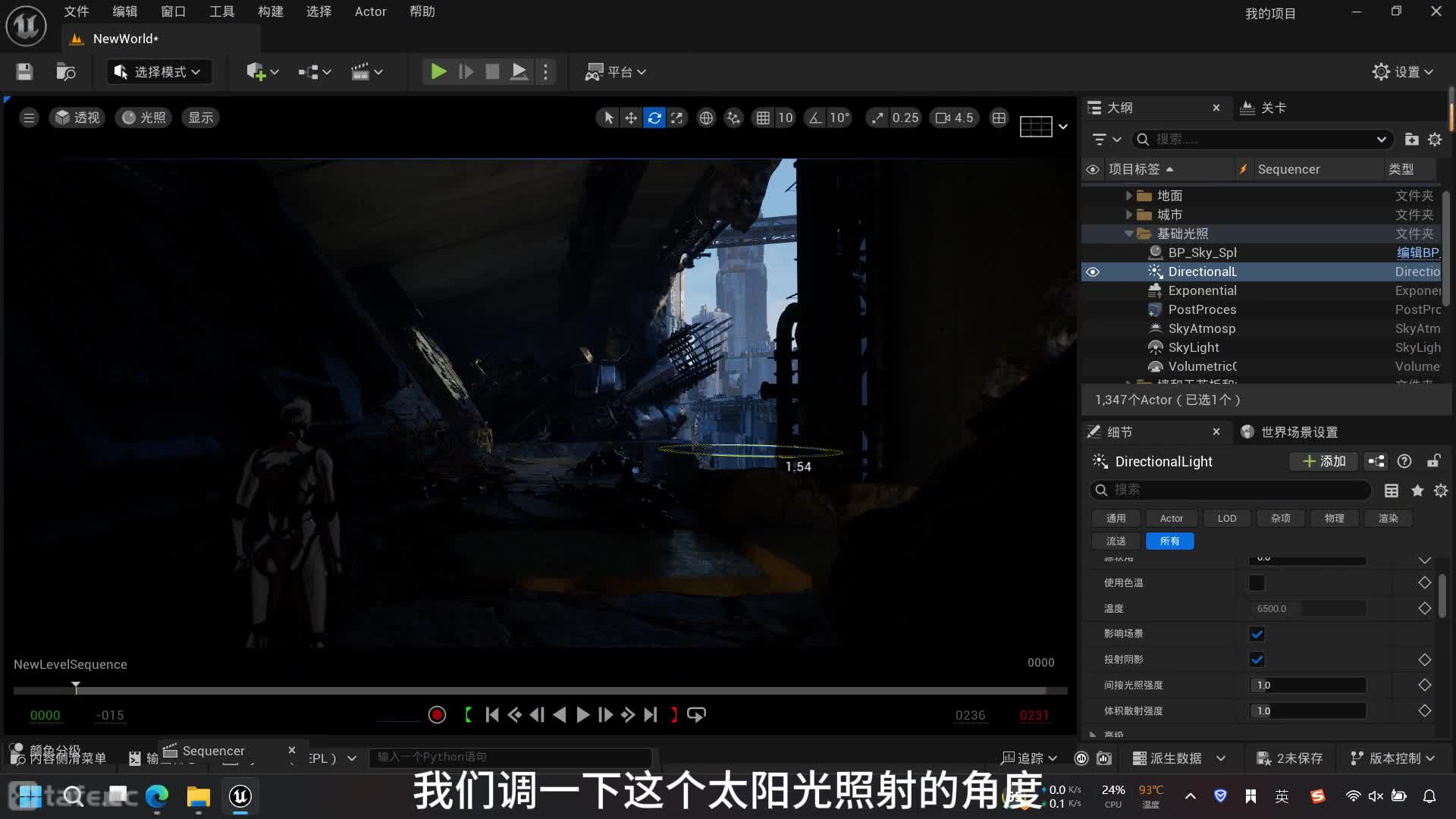The height and width of the screenshot is (819, 1456).
Task: Click the 间接光照强度 value slider
Action: [1307, 685]
